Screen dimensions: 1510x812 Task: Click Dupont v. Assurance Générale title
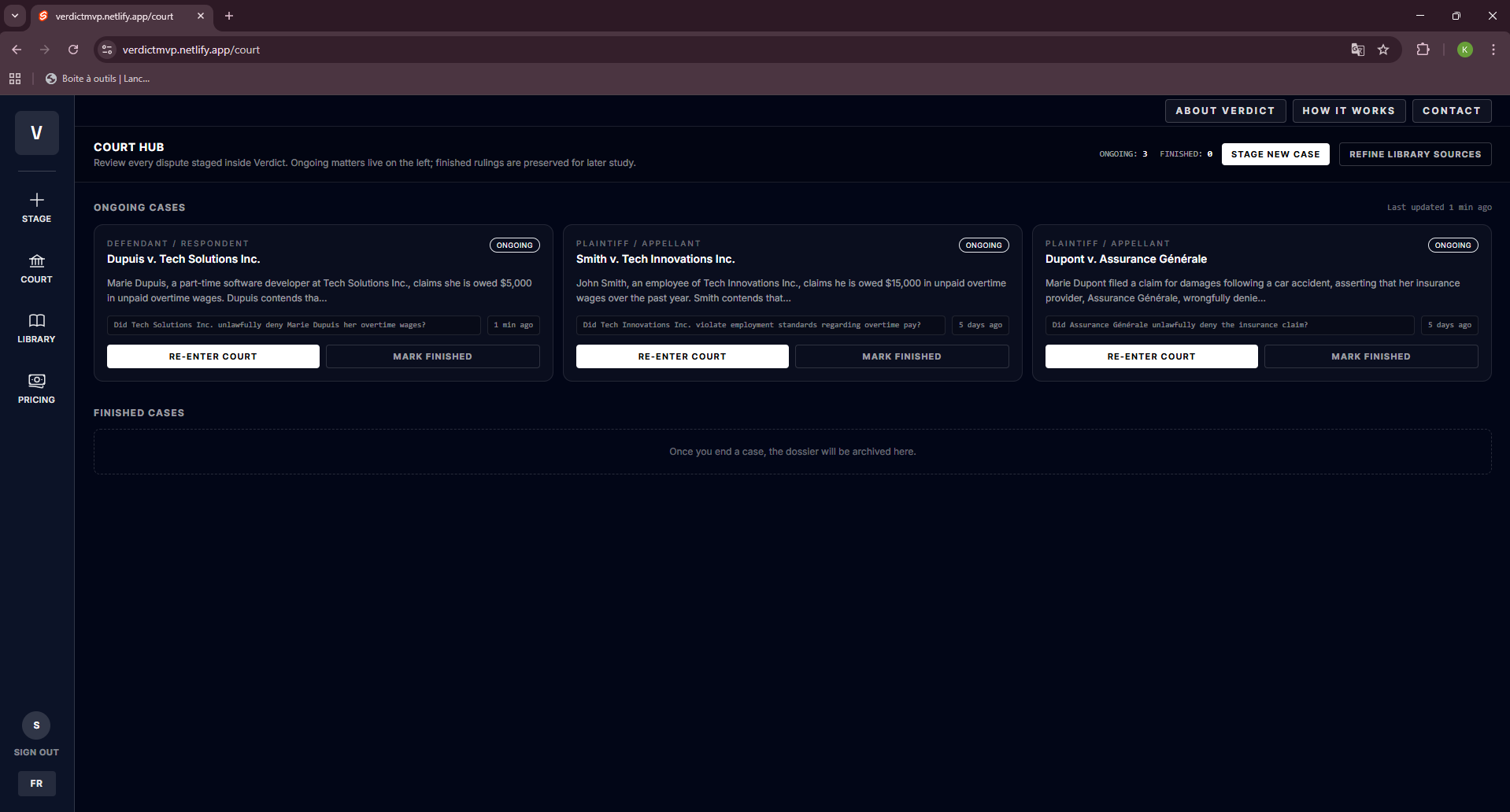pyautogui.click(x=1126, y=259)
